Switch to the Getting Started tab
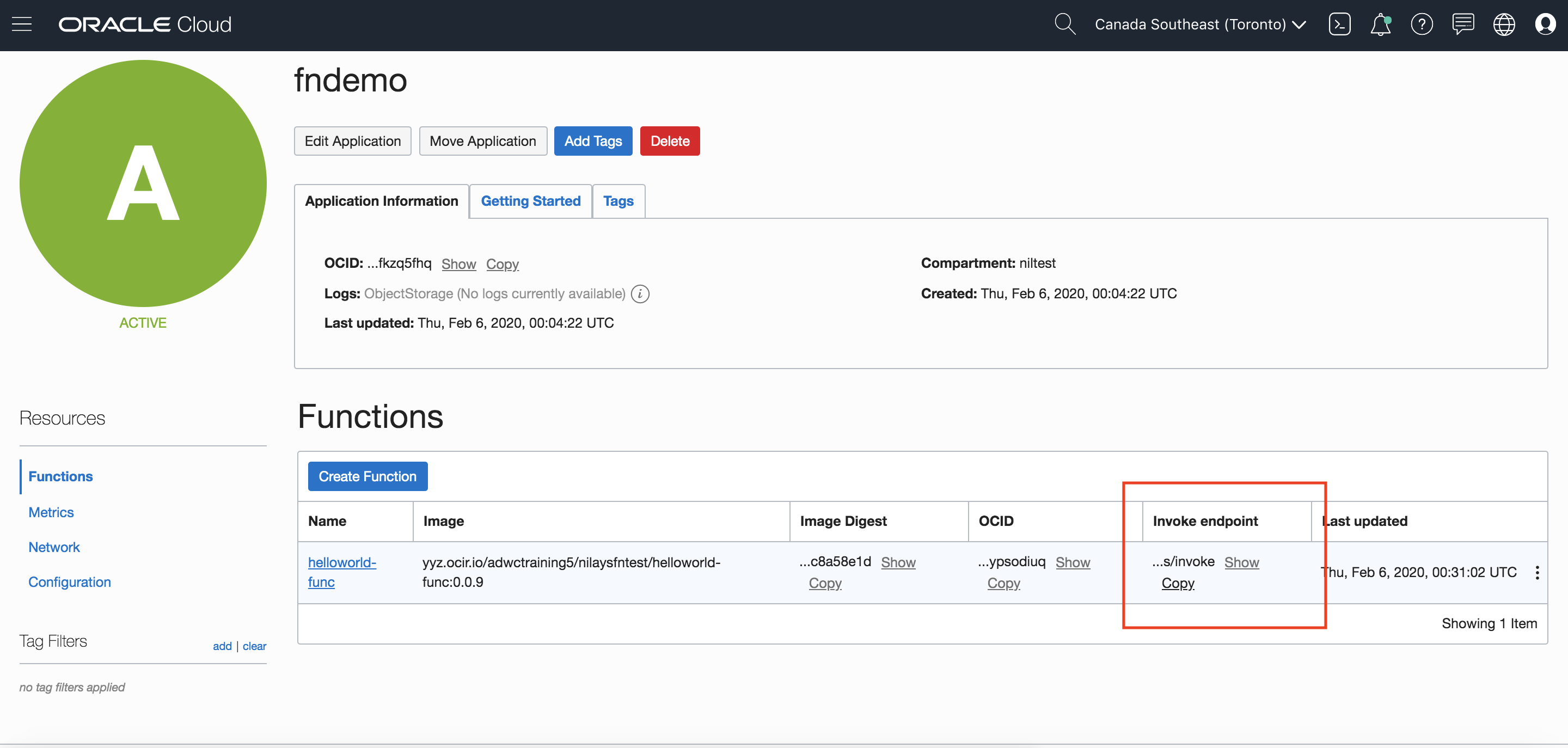The width and height of the screenshot is (1568, 748). (x=530, y=201)
